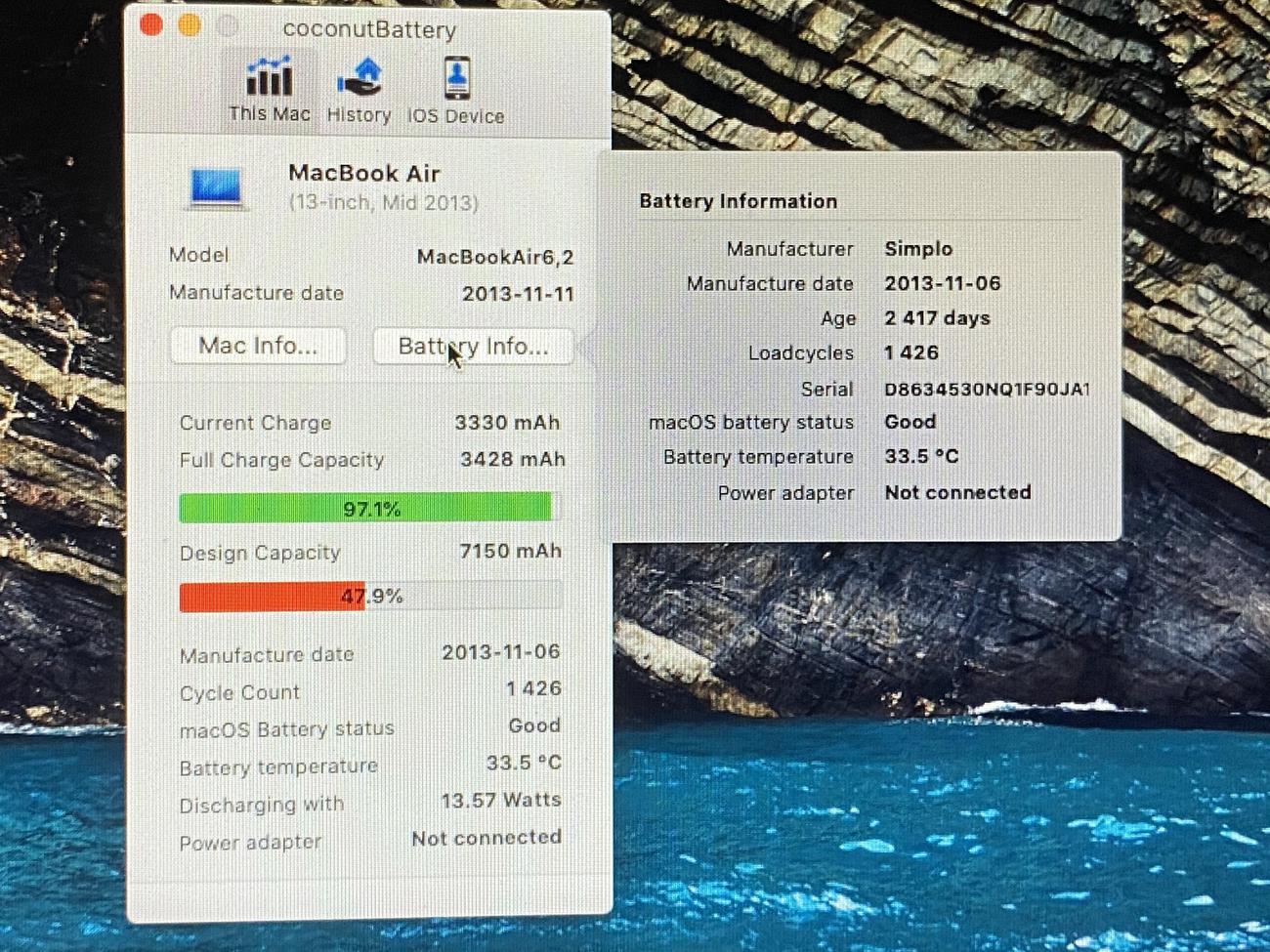
Task: Select the 7150 mAh design capacity value
Action: coord(510,551)
